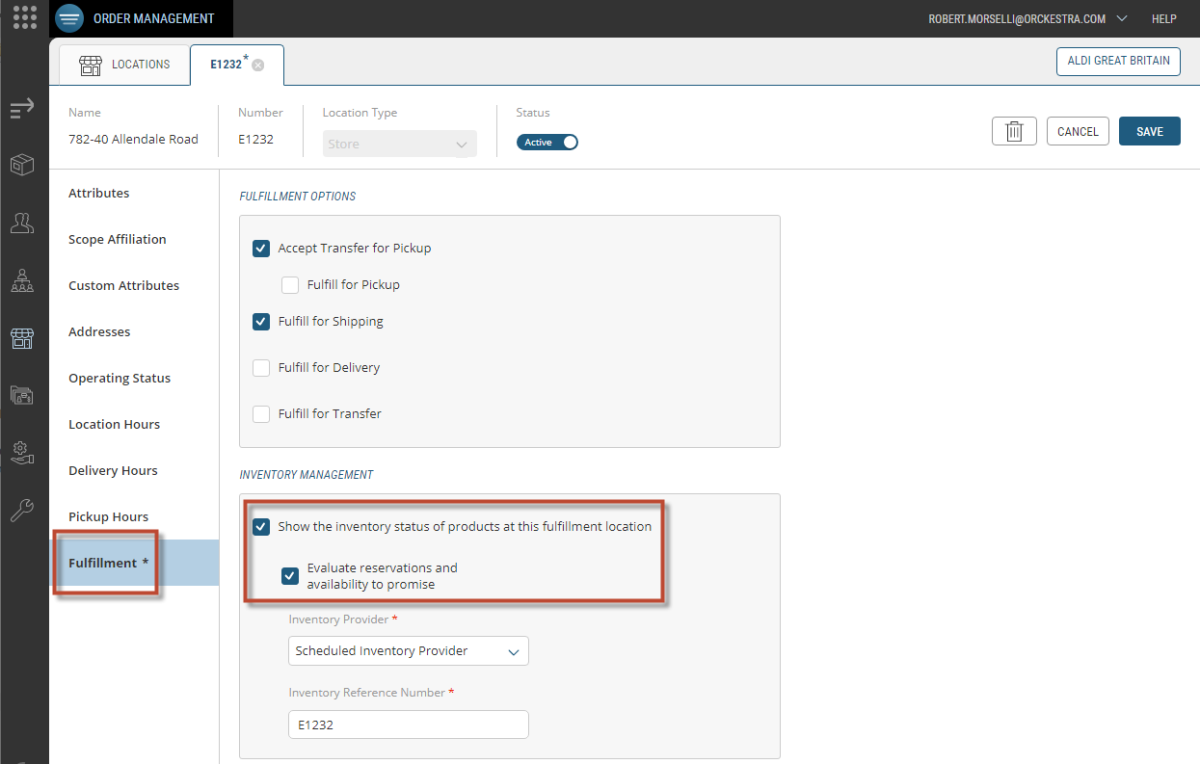Open the app launcher grid icon
Image resolution: width=1200 pixels, height=764 pixels.
coord(24,18)
